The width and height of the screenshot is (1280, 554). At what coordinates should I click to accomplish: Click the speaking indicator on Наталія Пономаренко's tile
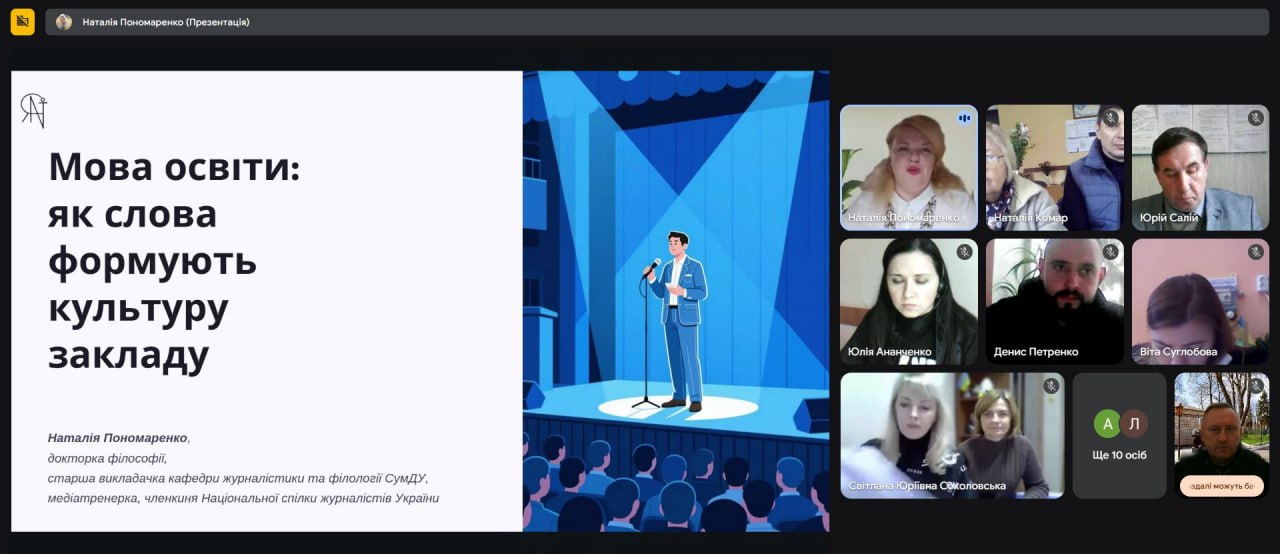tap(964, 118)
